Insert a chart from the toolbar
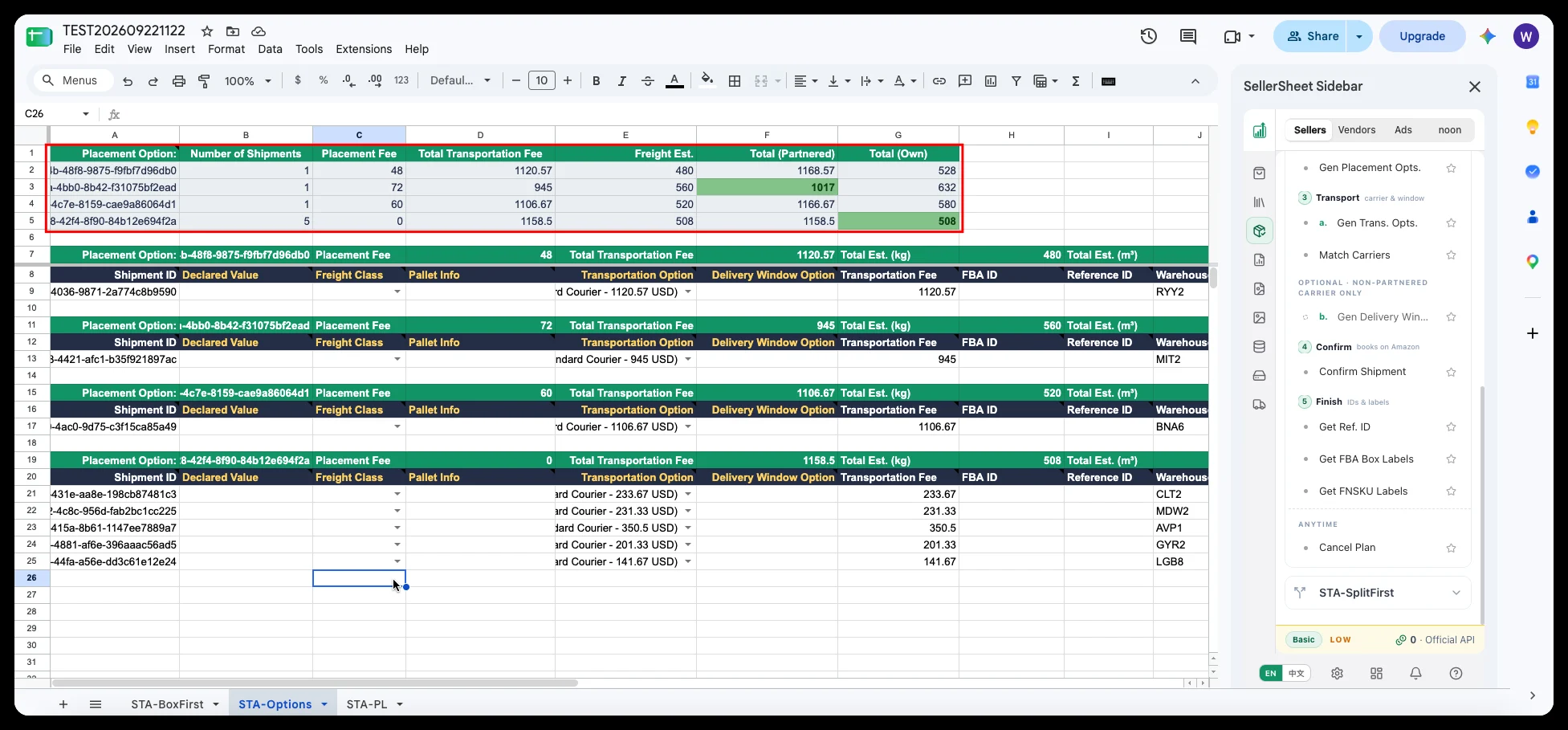This screenshot has height=730, width=1568. tap(991, 81)
